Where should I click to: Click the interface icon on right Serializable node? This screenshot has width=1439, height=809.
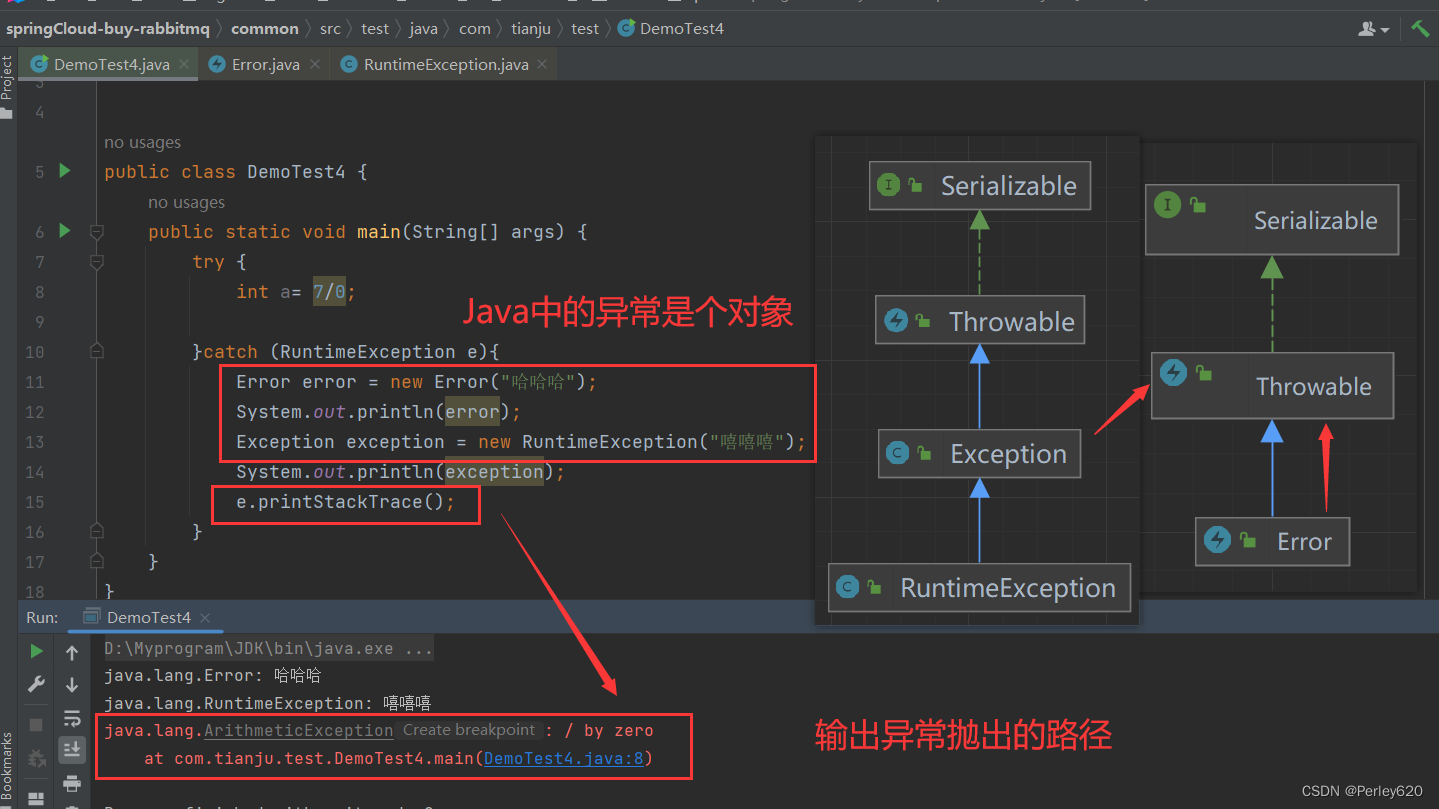tap(1167, 206)
